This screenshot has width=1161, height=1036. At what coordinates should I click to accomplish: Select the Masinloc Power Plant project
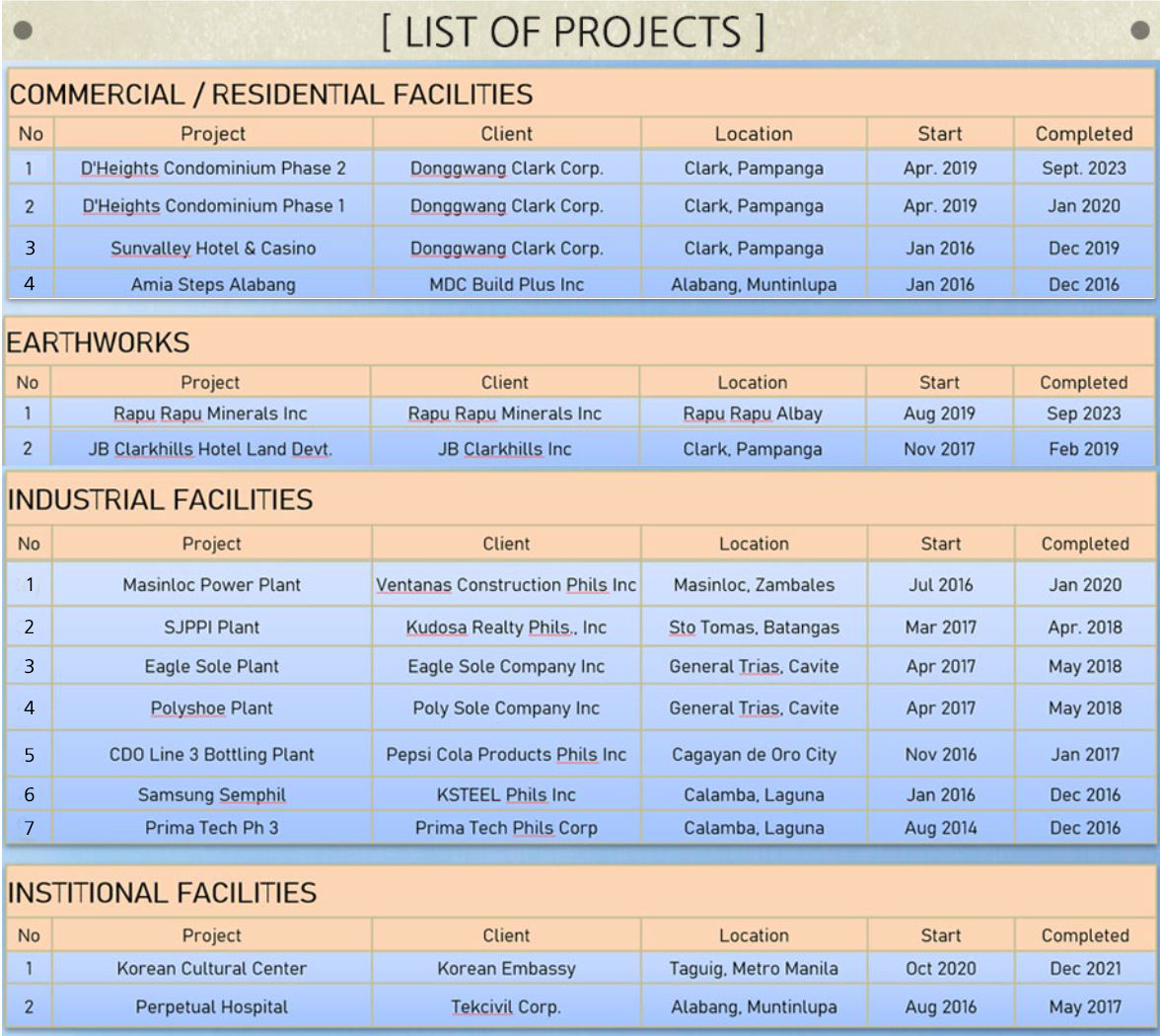pyautogui.click(x=211, y=585)
